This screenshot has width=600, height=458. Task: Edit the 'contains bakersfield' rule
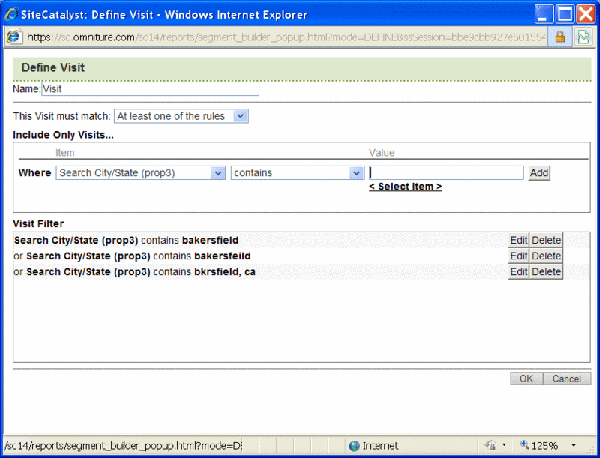tap(518, 240)
